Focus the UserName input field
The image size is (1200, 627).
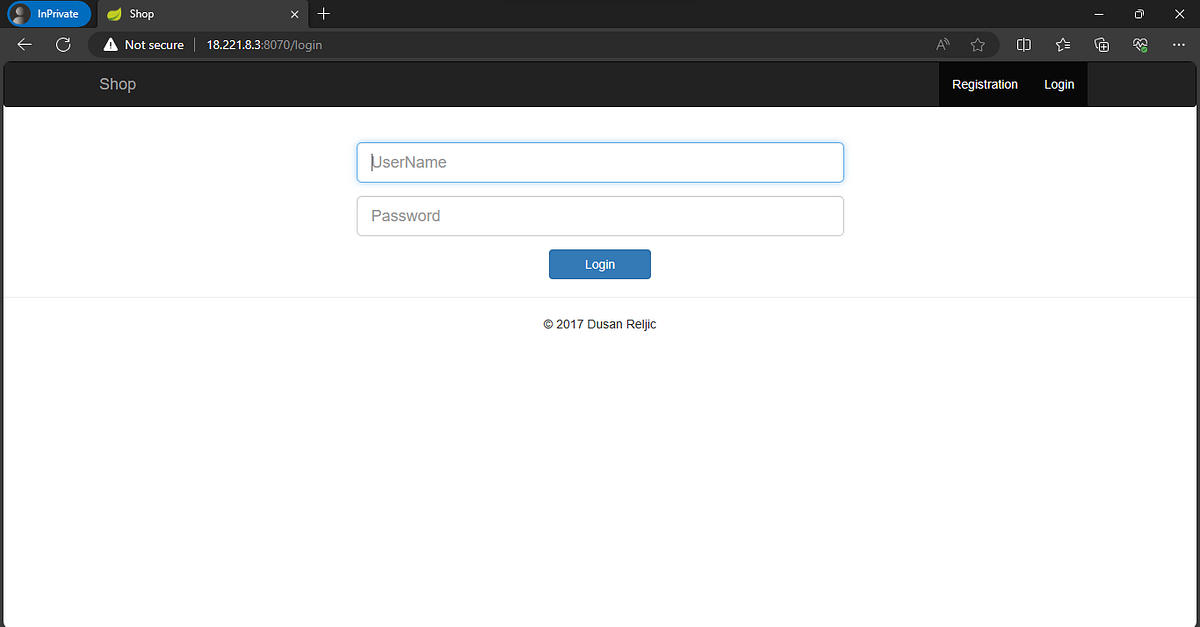pyautogui.click(x=600, y=162)
